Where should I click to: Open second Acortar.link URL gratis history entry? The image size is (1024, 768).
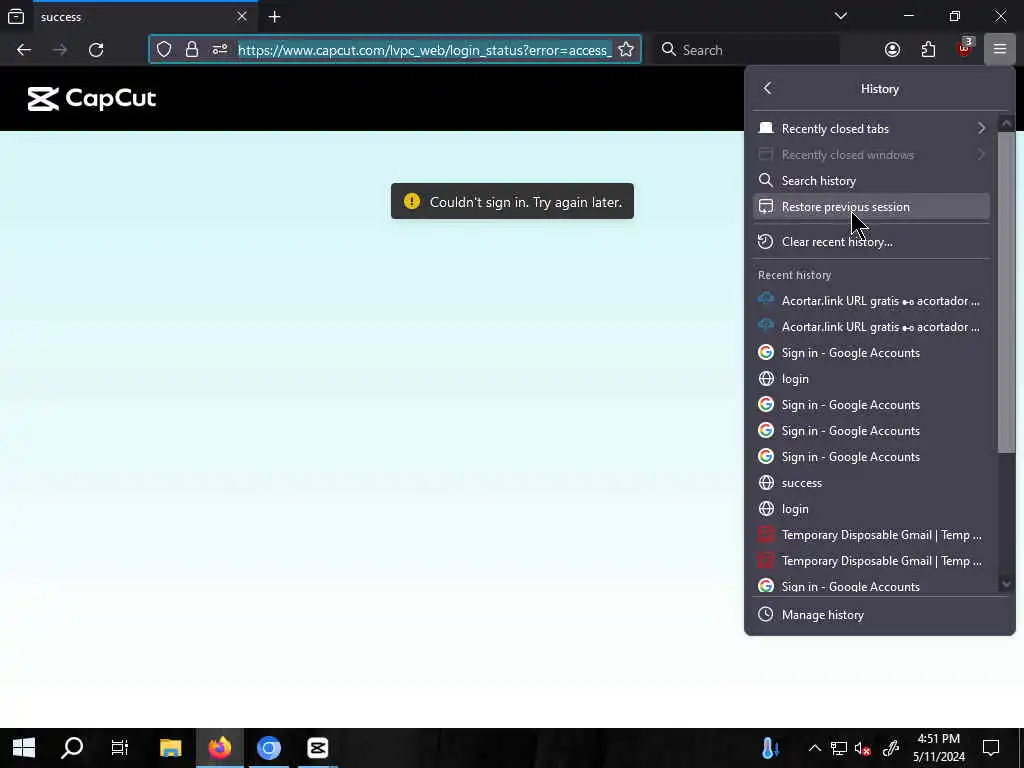point(871,327)
